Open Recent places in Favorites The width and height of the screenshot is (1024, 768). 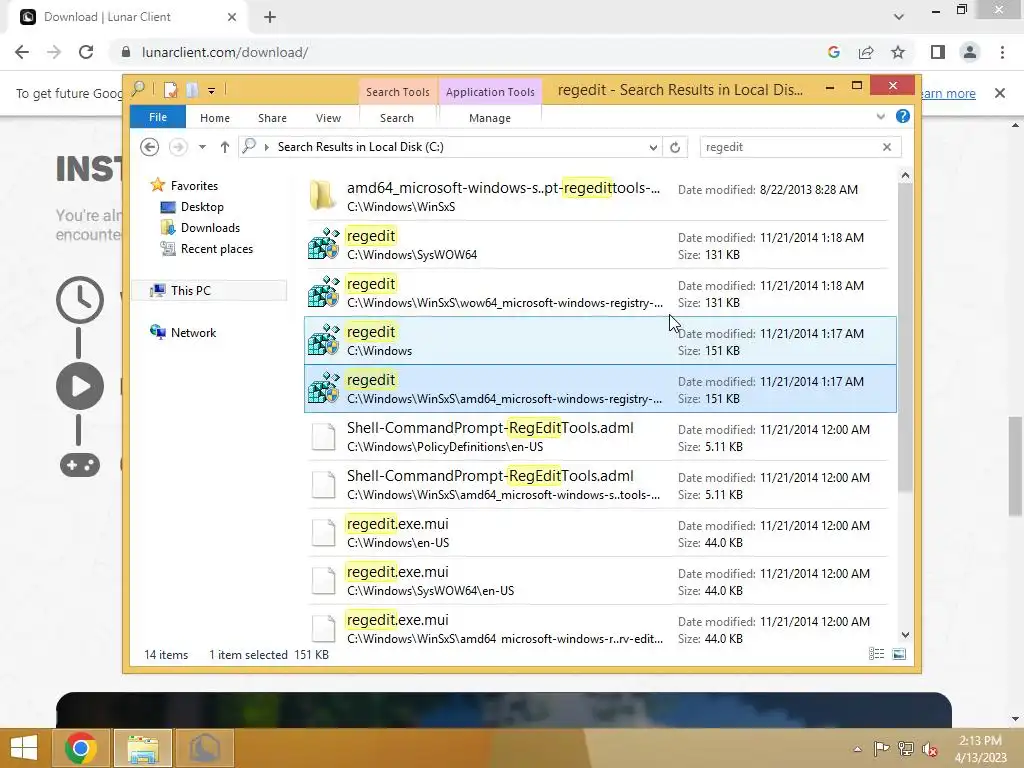point(217,249)
